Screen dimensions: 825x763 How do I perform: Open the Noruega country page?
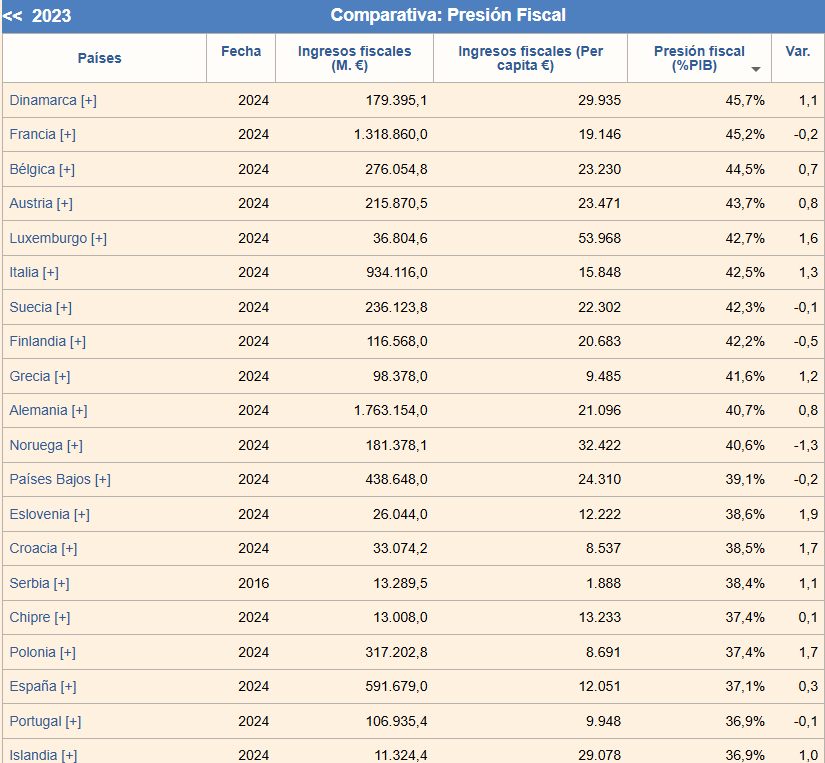38,445
